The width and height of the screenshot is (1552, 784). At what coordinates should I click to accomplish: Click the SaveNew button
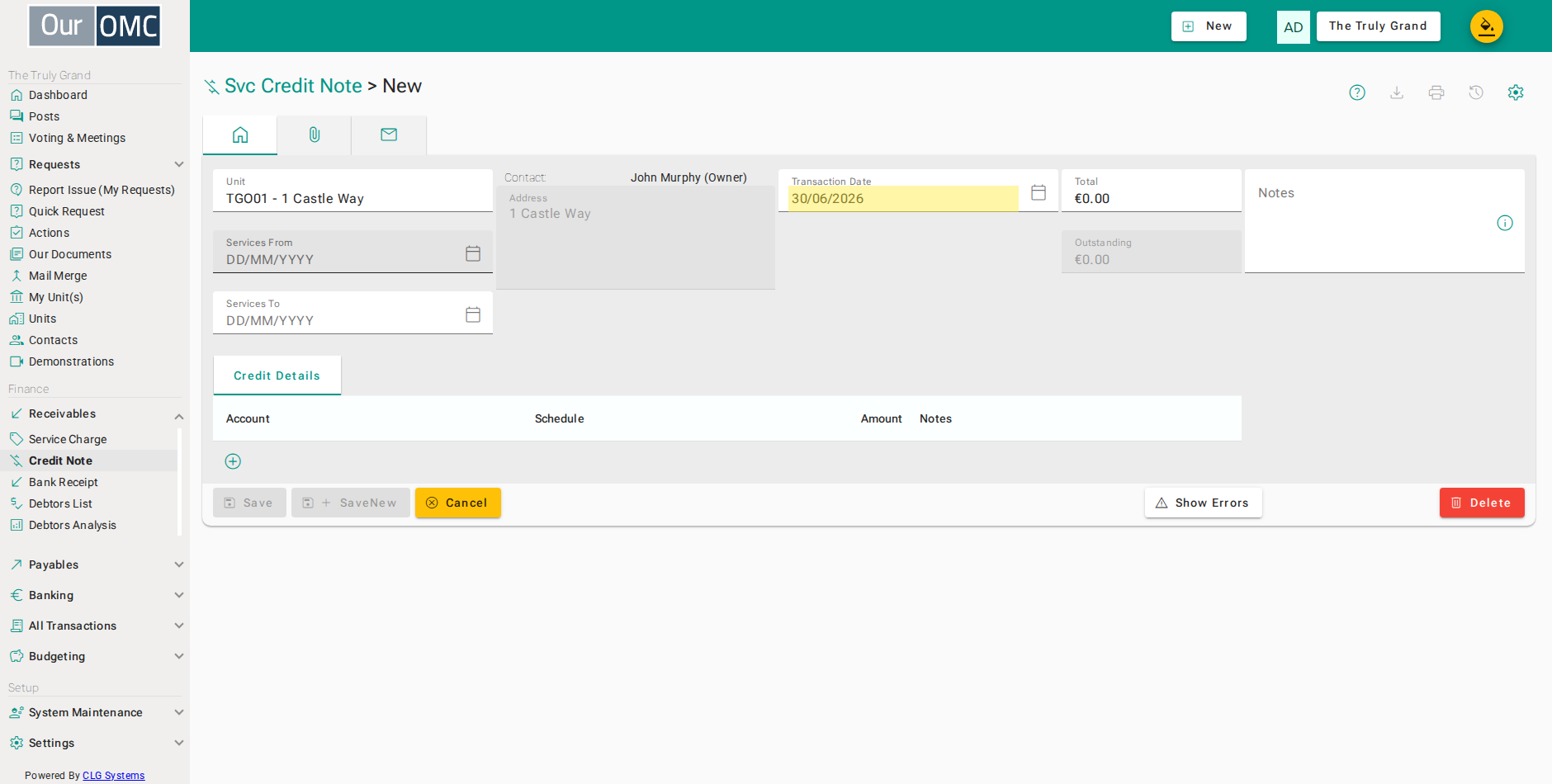coord(351,503)
